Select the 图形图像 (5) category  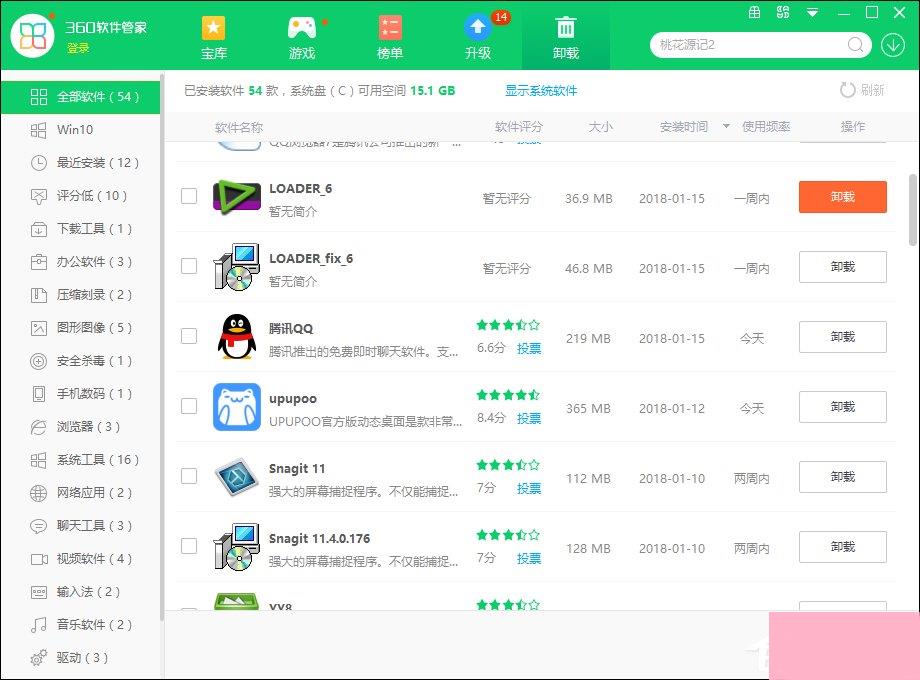pyautogui.click(x=80, y=327)
